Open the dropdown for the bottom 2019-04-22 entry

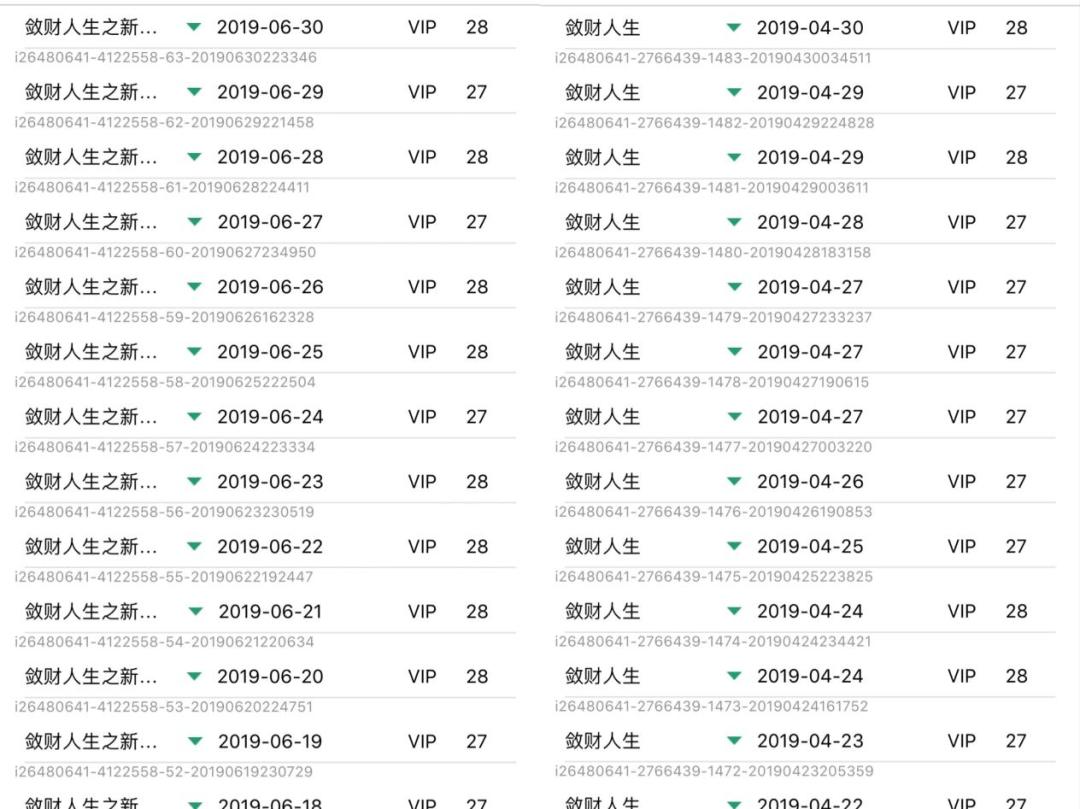coord(734,802)
